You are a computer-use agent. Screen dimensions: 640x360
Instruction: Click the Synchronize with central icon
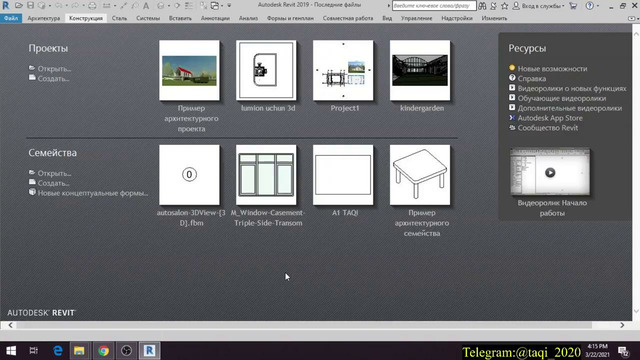click(x=42, y=5)
